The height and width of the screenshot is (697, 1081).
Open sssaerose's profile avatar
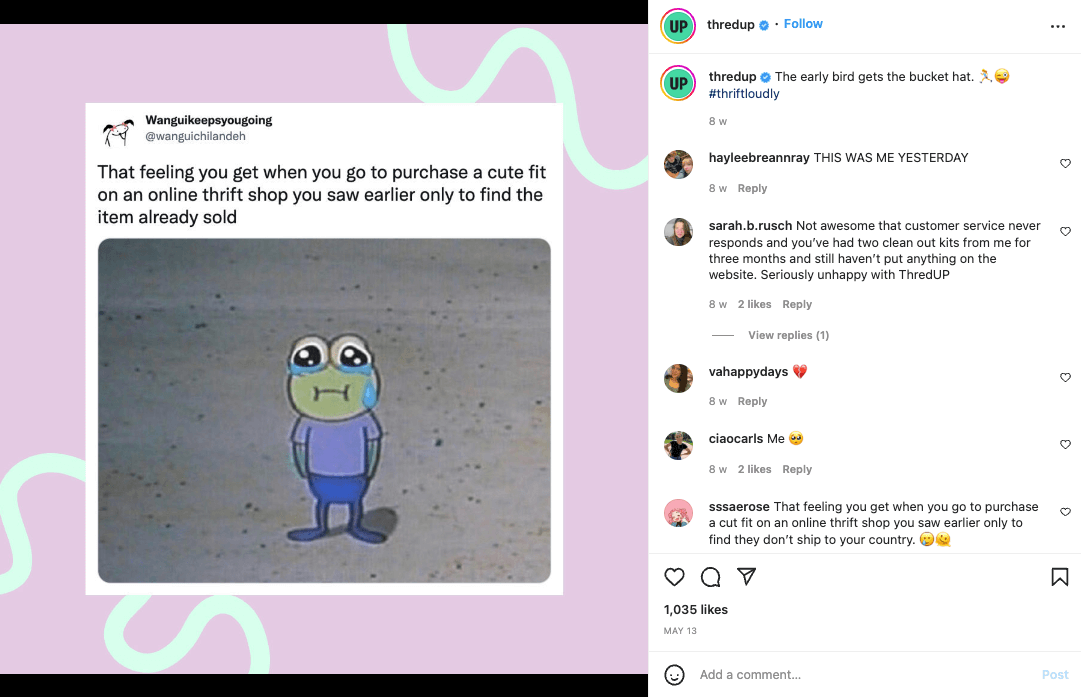click(x=678, y=513)
